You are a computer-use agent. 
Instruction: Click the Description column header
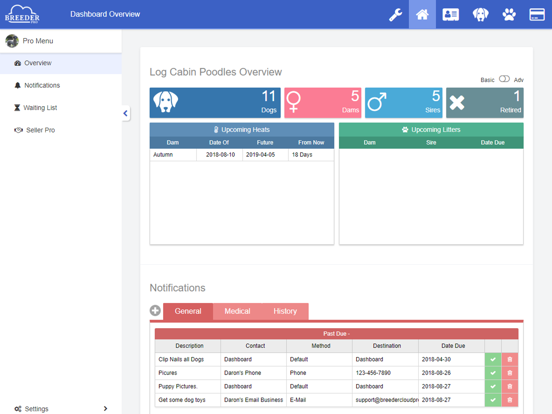189,346
